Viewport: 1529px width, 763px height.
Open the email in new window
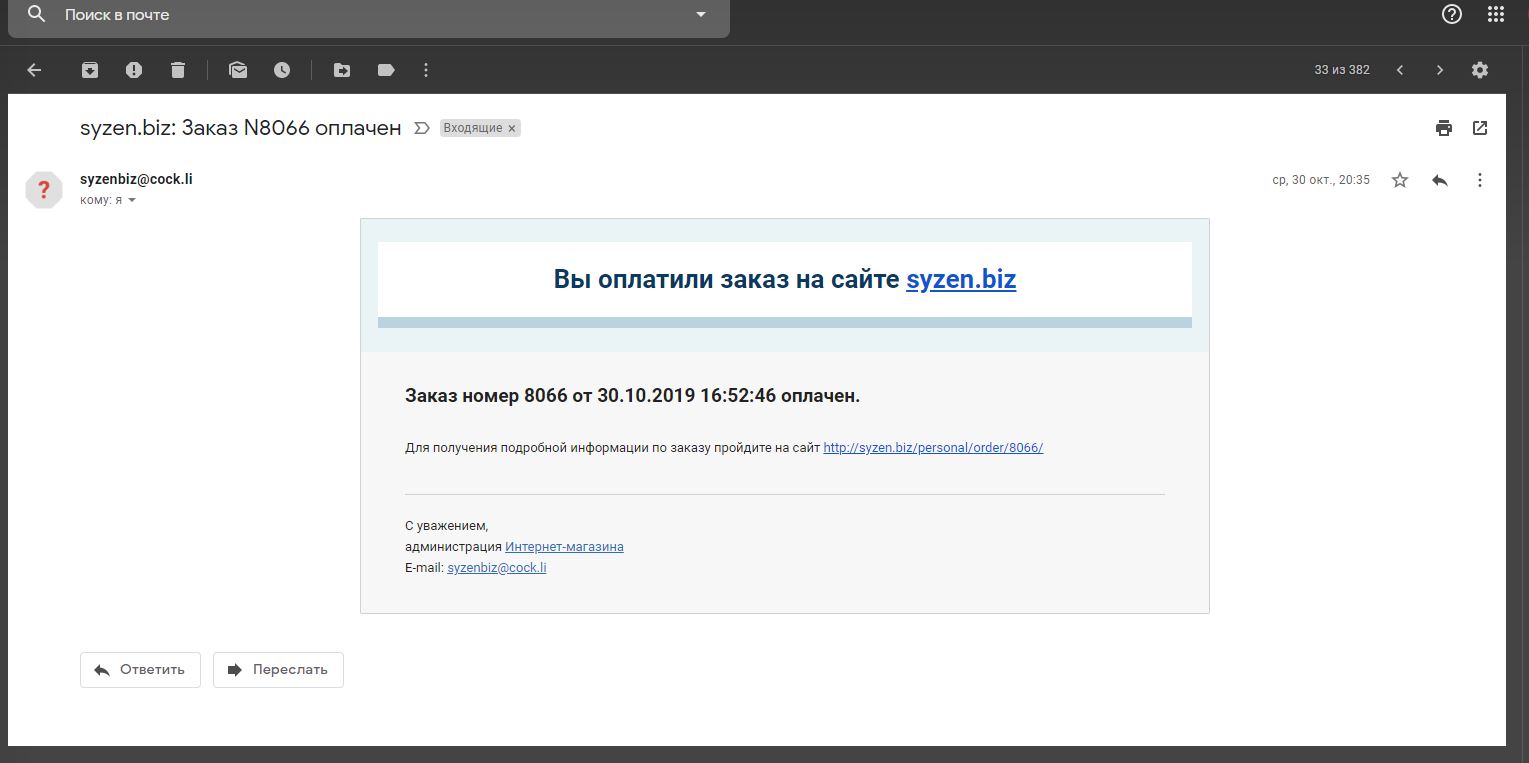(1480, 128)
